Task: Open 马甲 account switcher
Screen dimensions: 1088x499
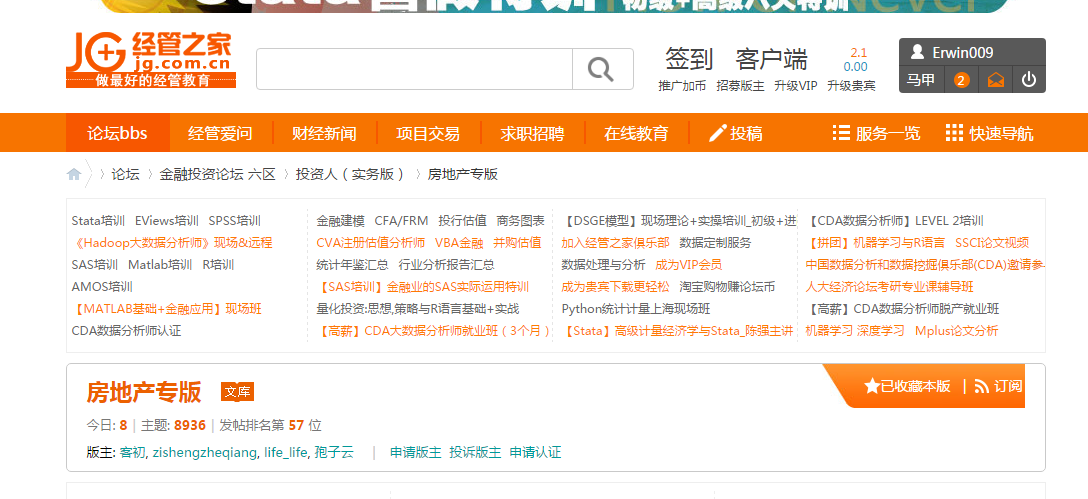Action: [921, 81]
